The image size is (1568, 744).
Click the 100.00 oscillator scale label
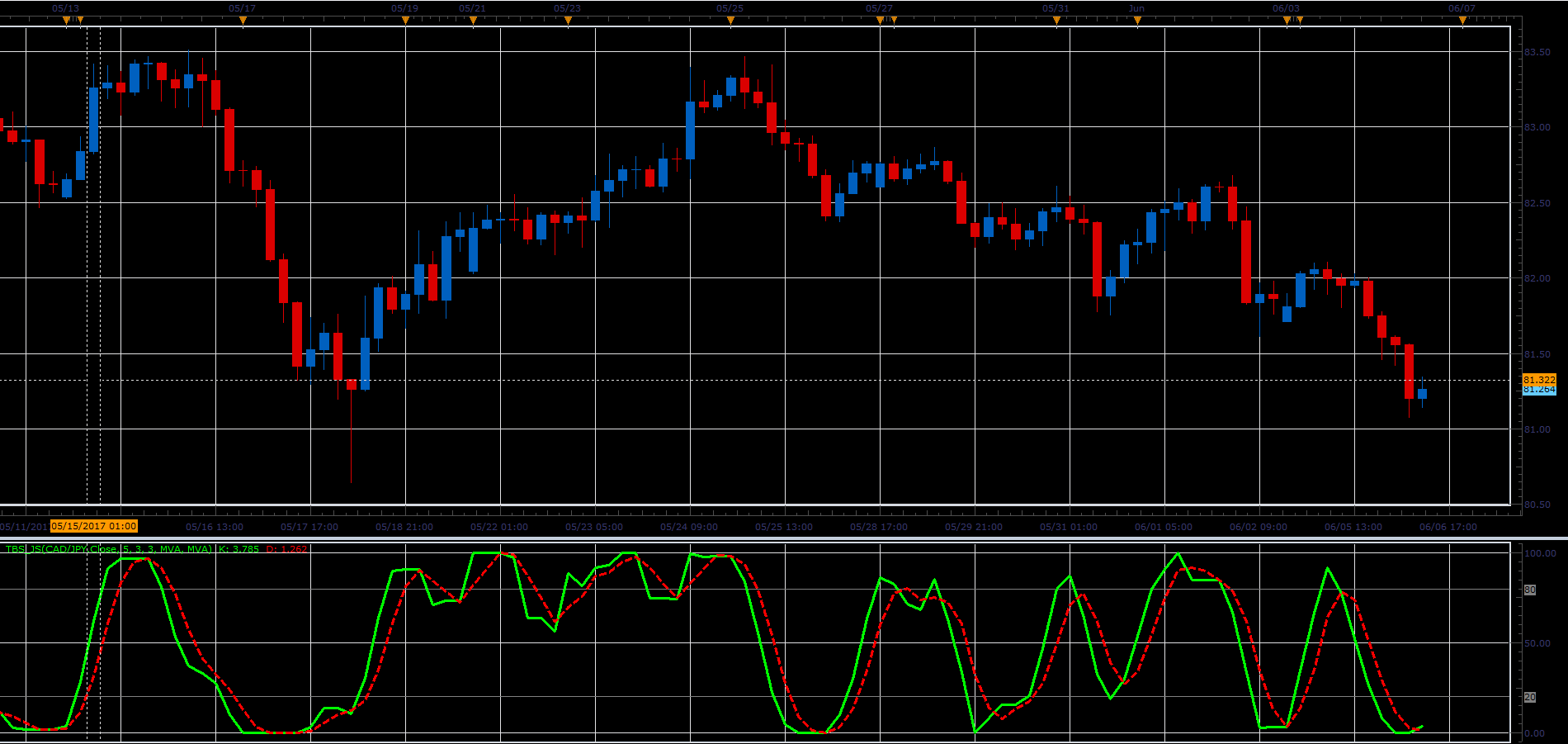1540,553
